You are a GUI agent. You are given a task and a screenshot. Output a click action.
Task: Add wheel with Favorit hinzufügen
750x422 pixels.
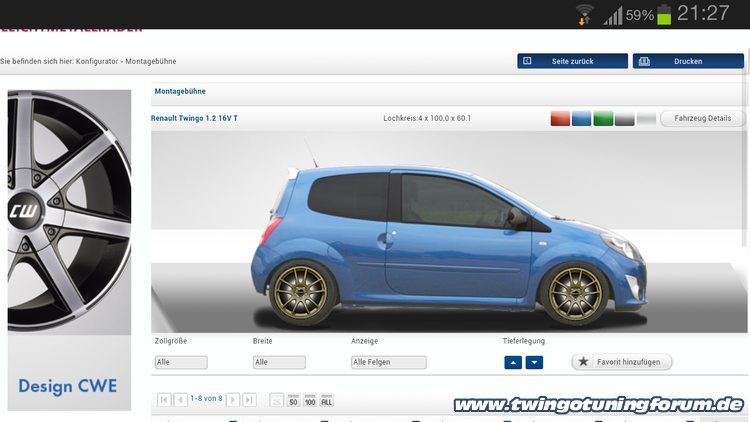click(x=622, y=362)
